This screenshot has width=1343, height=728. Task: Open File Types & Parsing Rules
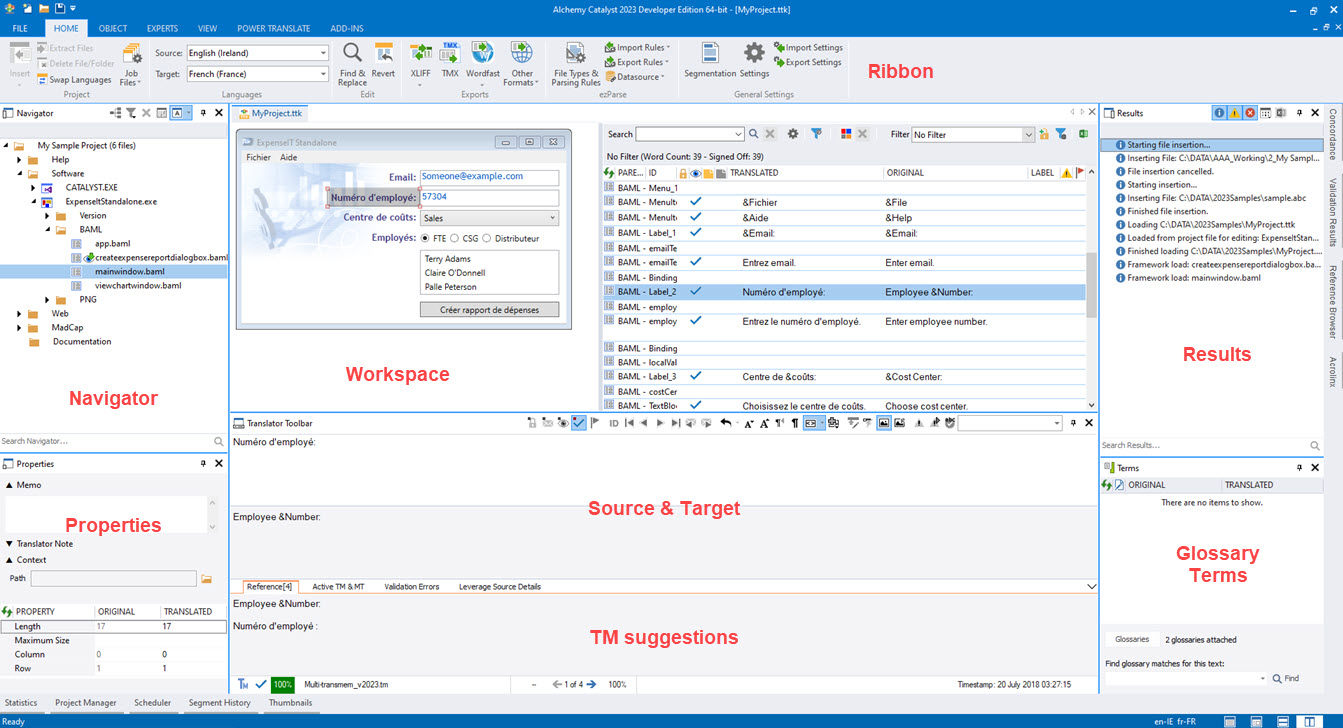tap(576, 63)
